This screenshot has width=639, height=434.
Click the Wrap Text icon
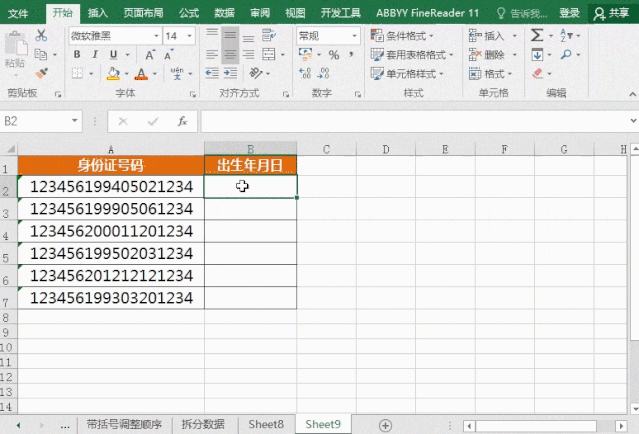(269, 36)
